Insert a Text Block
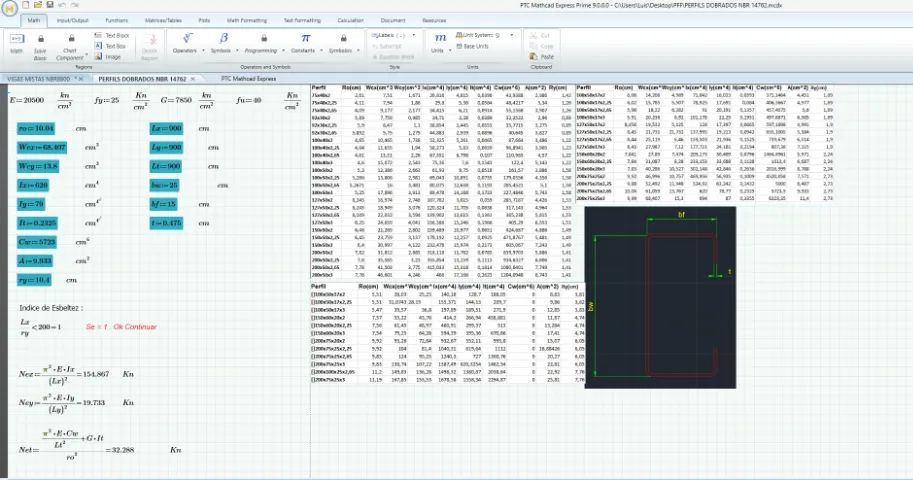The width and height of the screenshot is (913, 480). click(112, 36)
